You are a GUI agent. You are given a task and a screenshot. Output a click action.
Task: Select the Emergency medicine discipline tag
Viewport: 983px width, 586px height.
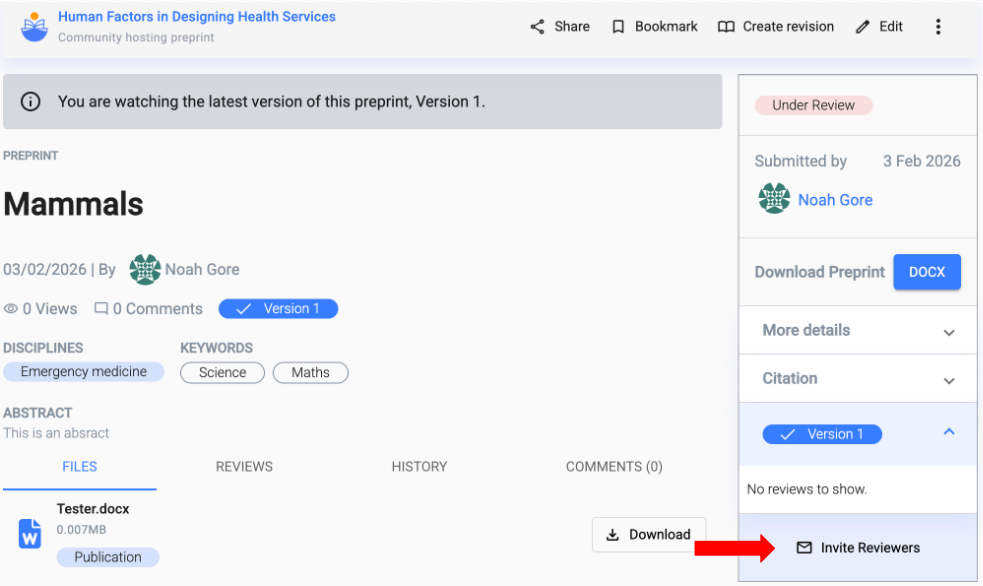point(83,372)
